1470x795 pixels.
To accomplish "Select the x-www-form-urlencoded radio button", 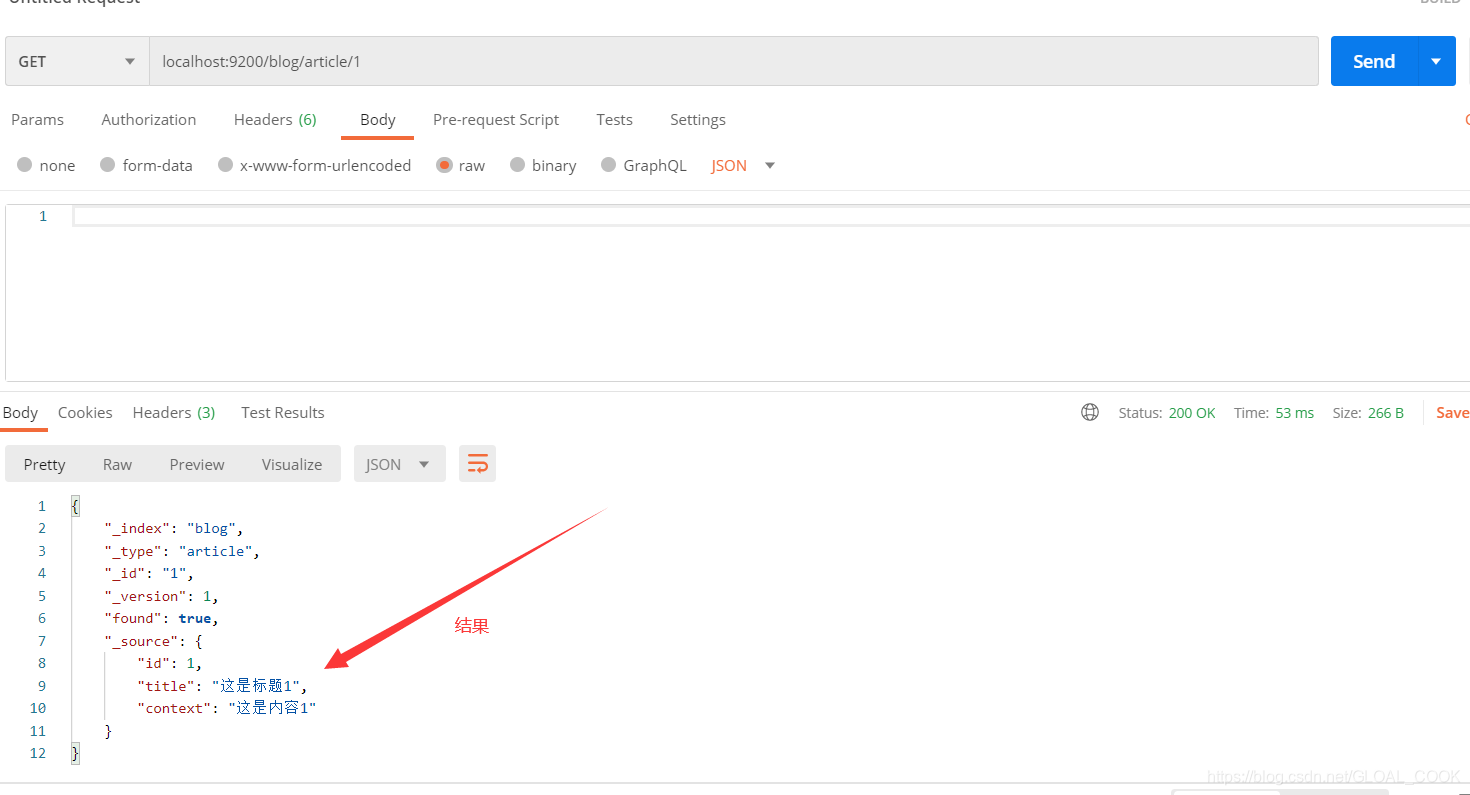I will point(226,165).
